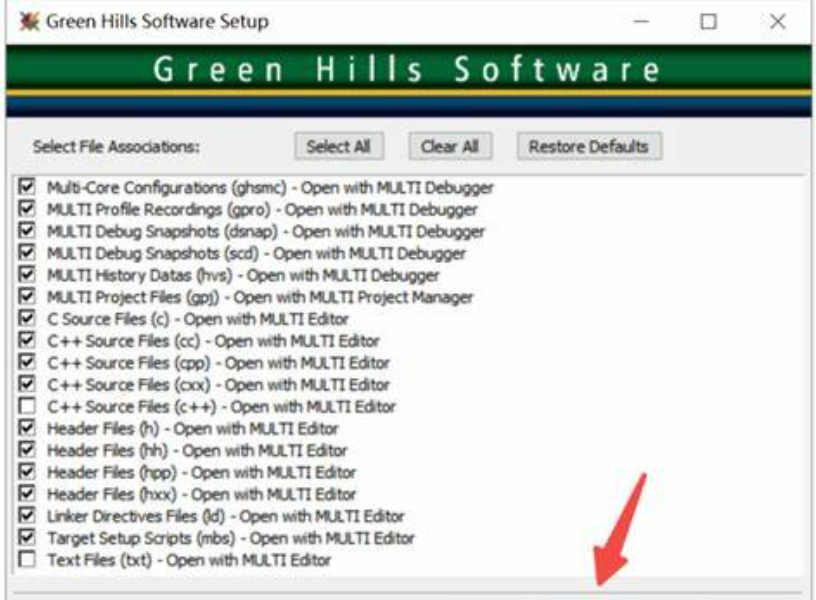Viewport: 816px width, 600px height.
Task: Toggle Header Files (hxx) checkbox
Action: tap(27, 493)
